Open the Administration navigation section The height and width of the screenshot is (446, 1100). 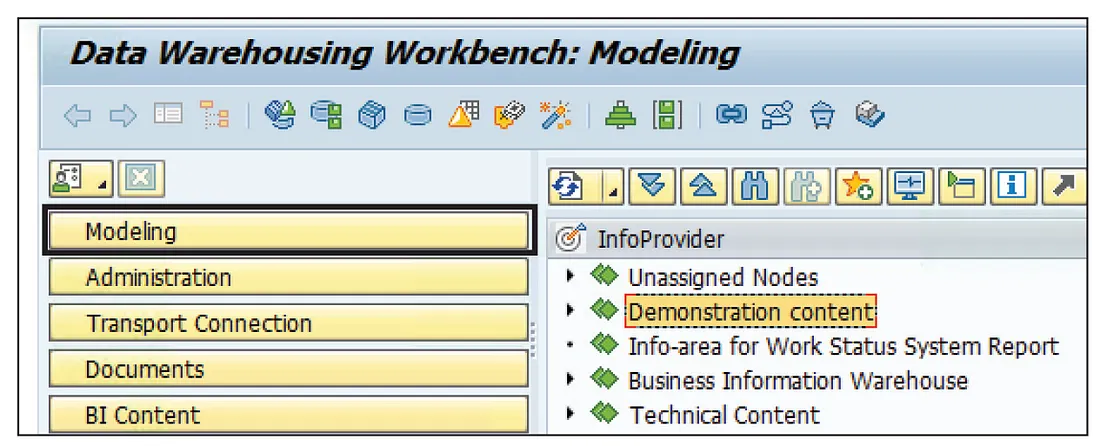click(x=288, y=277)
